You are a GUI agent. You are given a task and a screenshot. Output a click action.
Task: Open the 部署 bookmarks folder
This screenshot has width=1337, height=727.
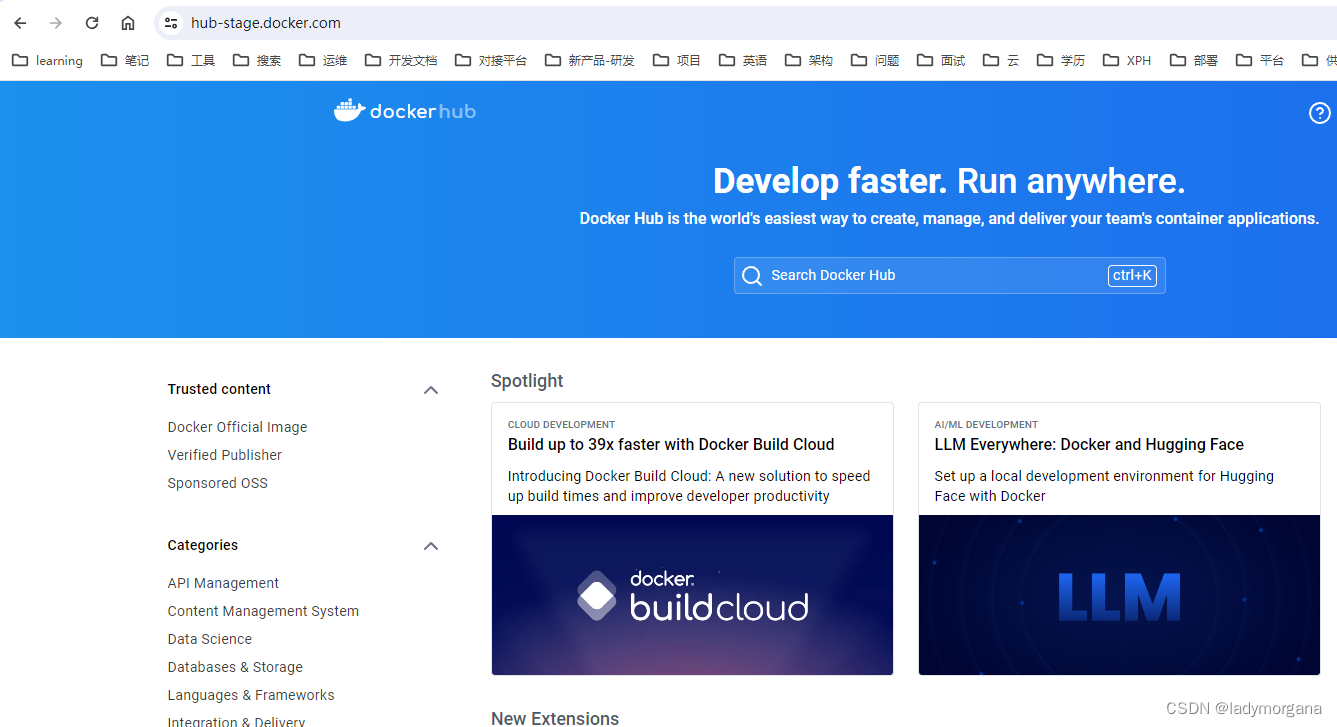pos(1194,60)
